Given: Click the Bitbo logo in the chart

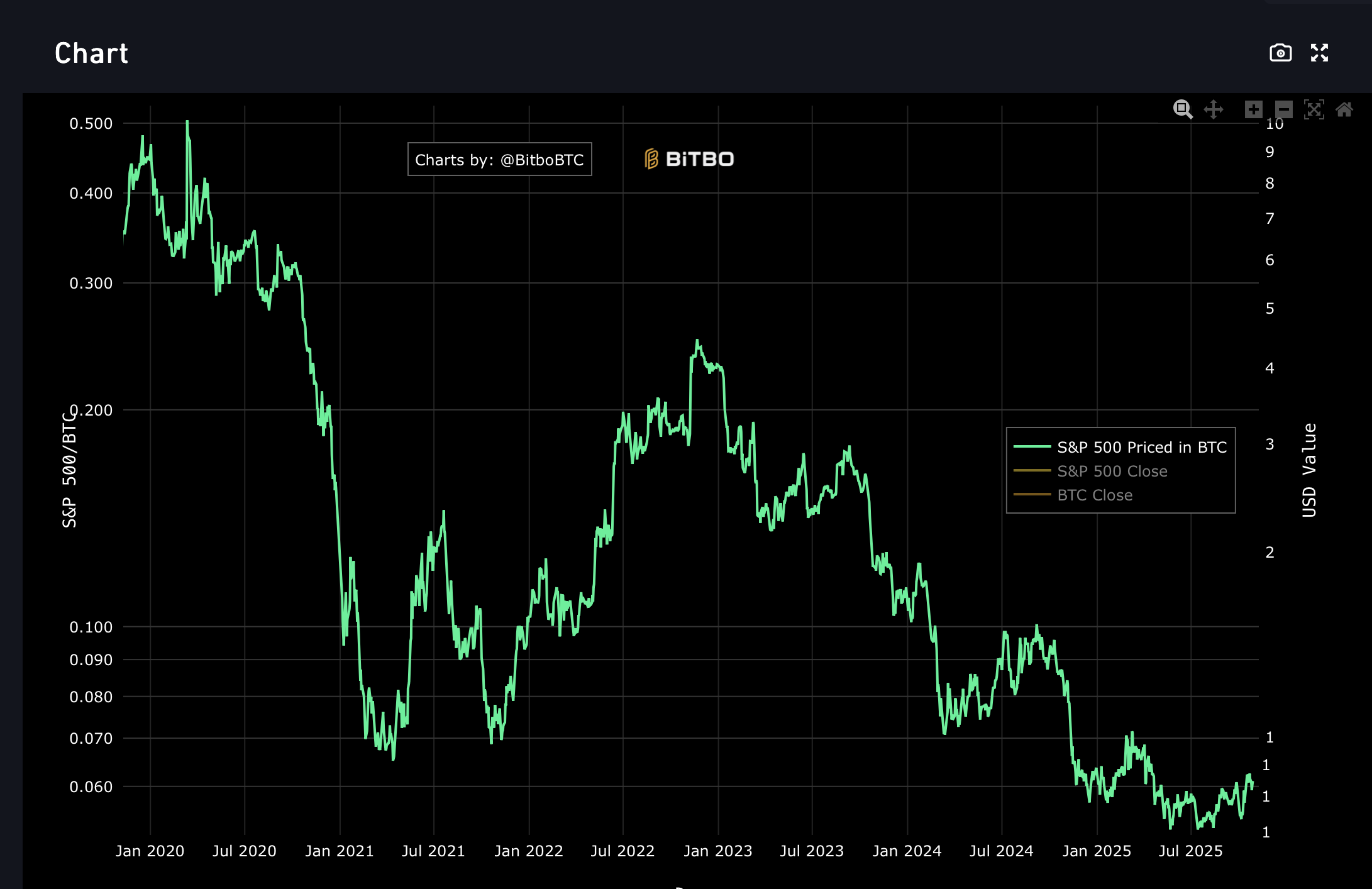Looking at the screenshot, I should coord(689,159).
